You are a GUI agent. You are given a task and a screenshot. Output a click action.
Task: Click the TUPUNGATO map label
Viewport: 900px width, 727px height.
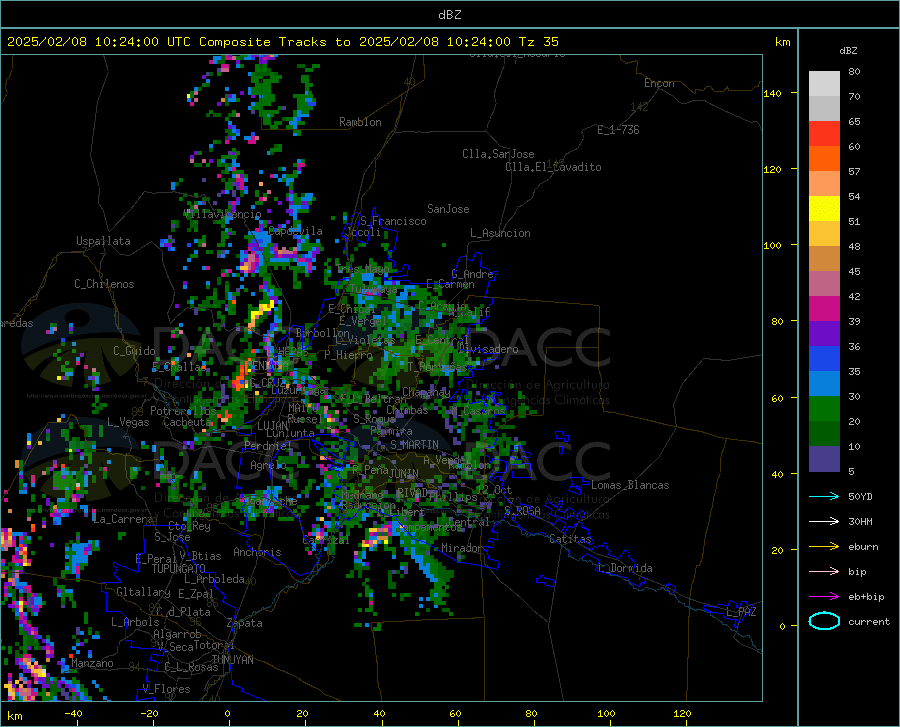point(179,569)
